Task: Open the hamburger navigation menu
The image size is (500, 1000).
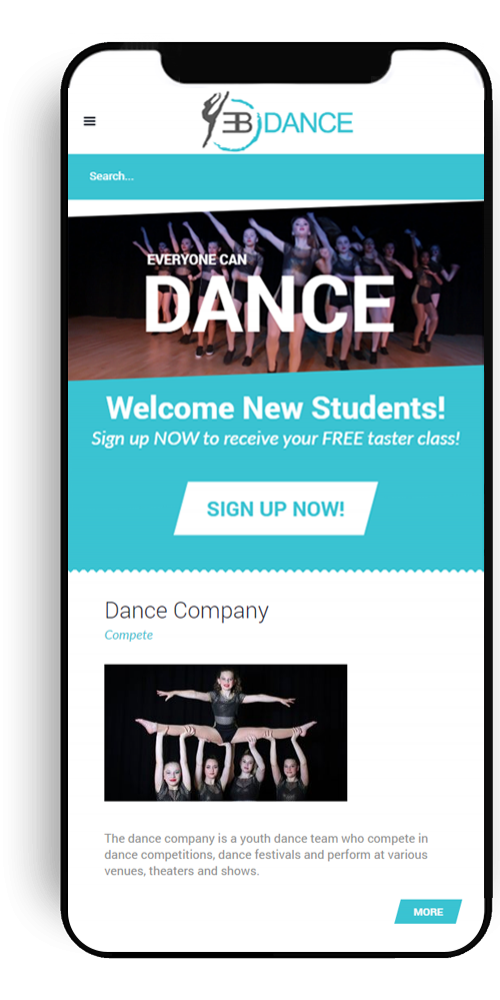Action: tap(89, 121)
